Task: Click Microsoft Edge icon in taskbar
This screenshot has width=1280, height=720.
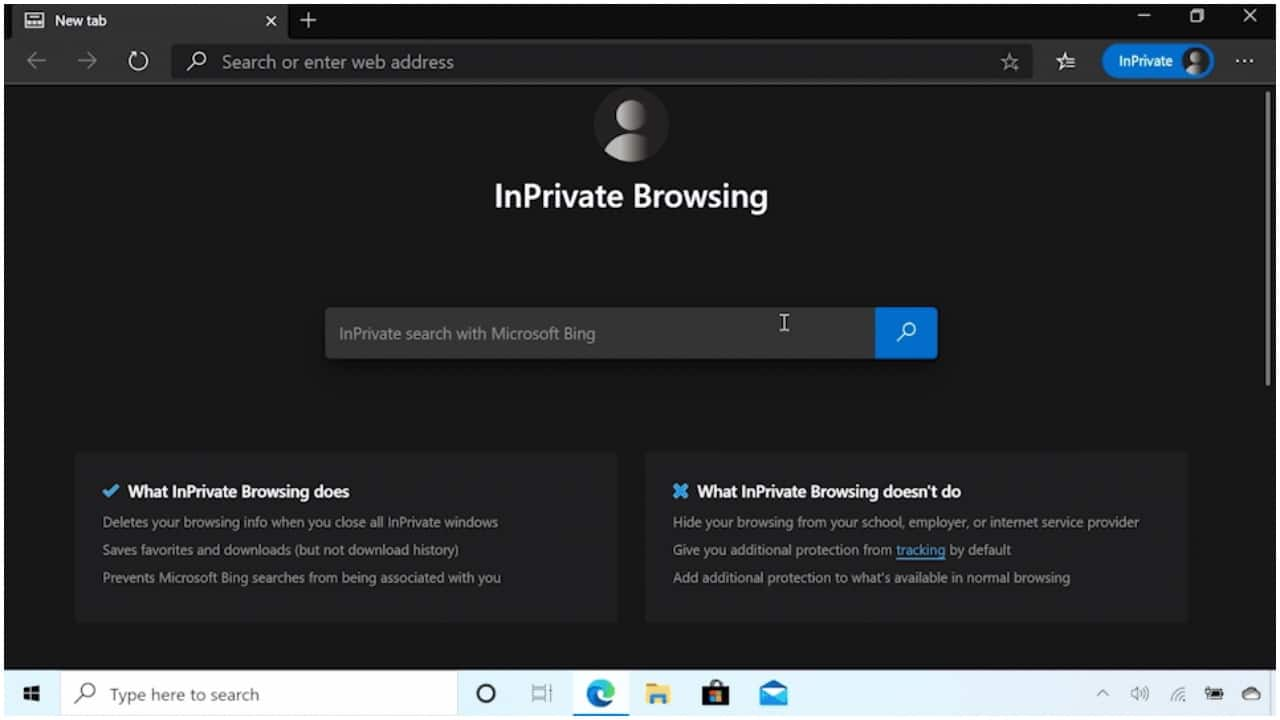Action: (600, 693)
